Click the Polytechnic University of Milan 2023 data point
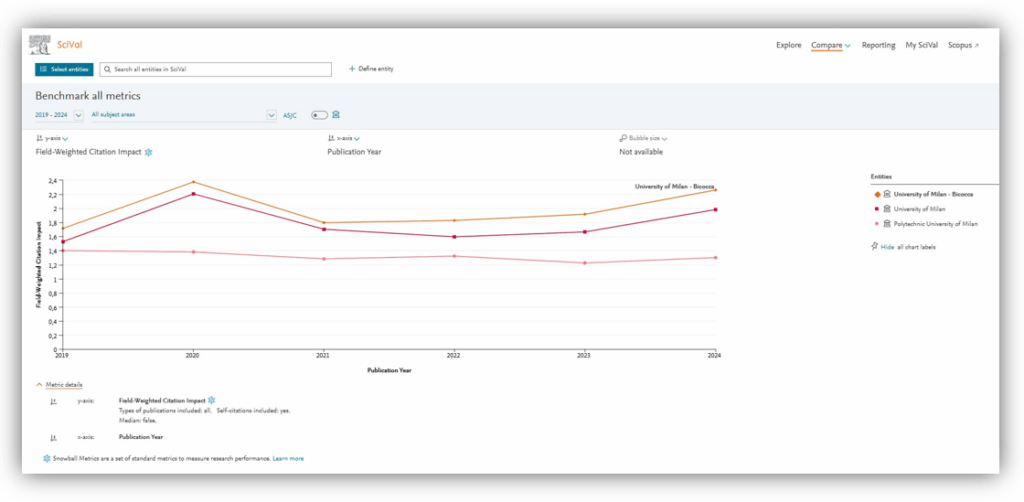1024x502 pixels. pyautogui.click(x=584, y=263)
